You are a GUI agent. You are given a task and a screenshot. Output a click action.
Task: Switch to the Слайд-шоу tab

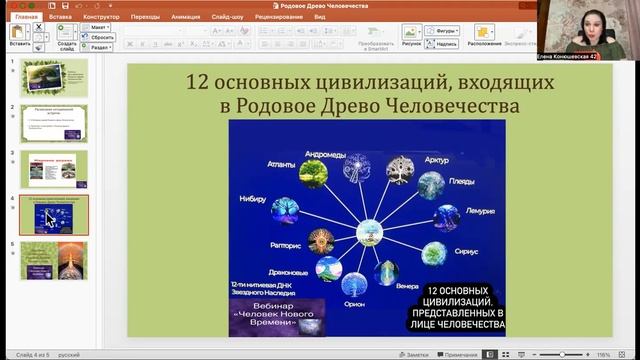click(227, 17)
